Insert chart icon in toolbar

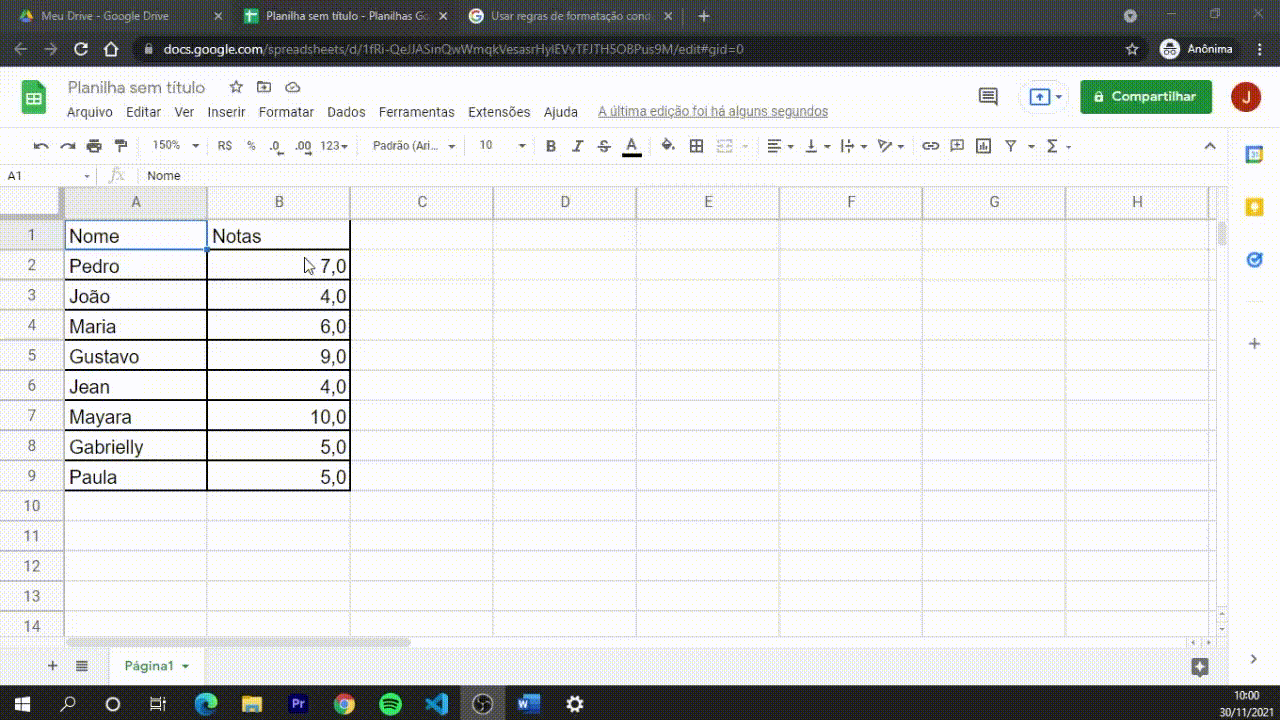click(984, 146)
